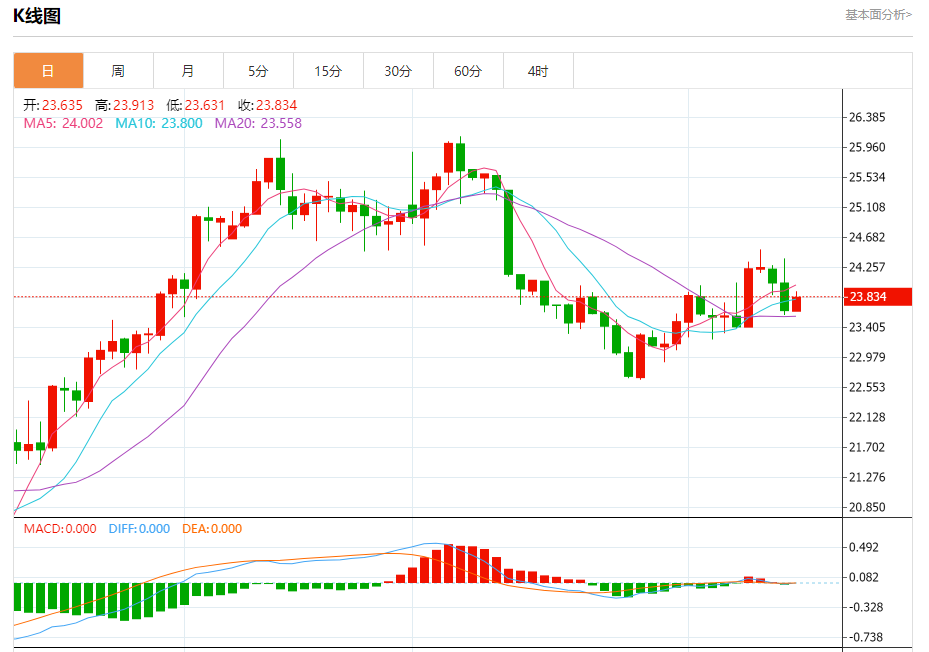Open the 30分 interval tab
Viewport: 929px width, 652px height.
398,71
